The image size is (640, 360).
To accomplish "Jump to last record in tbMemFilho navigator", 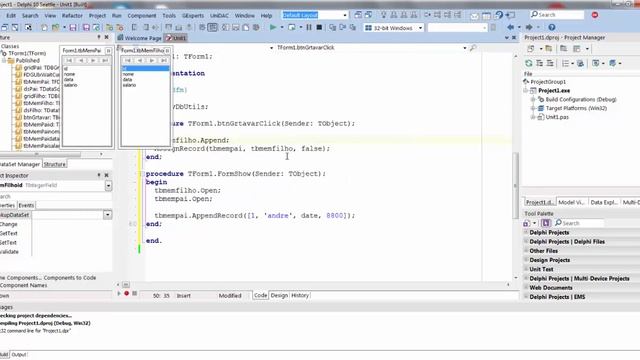I will [164, 60].
